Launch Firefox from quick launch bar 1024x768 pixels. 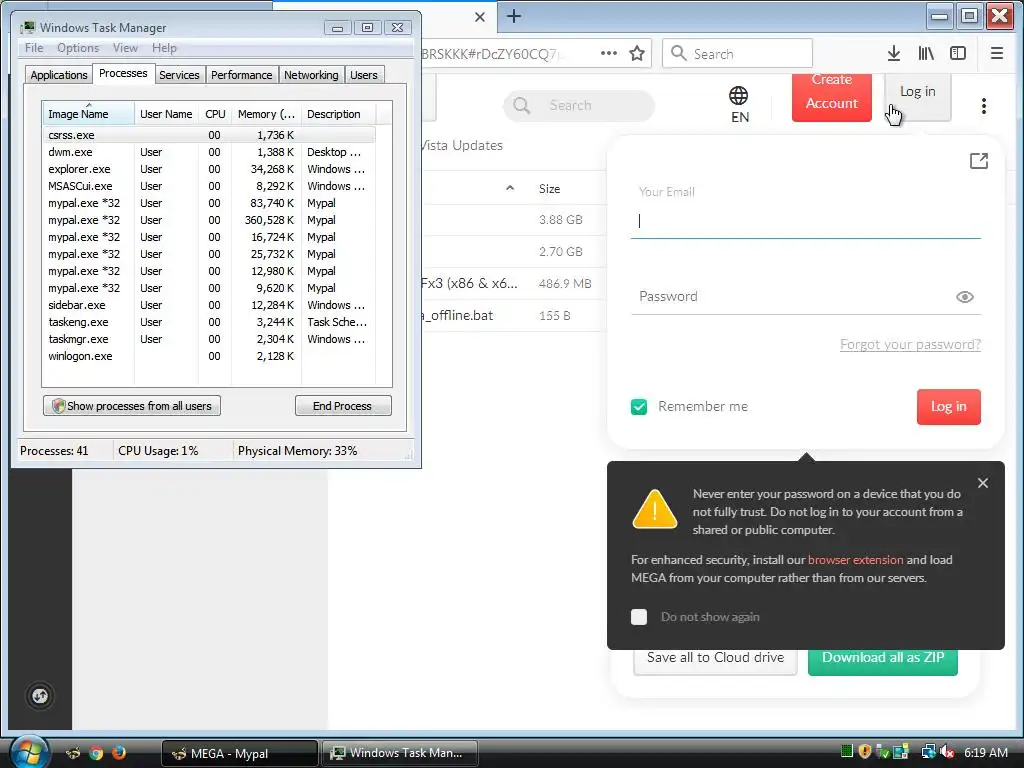pyautogui.click(x=118, y=753)
